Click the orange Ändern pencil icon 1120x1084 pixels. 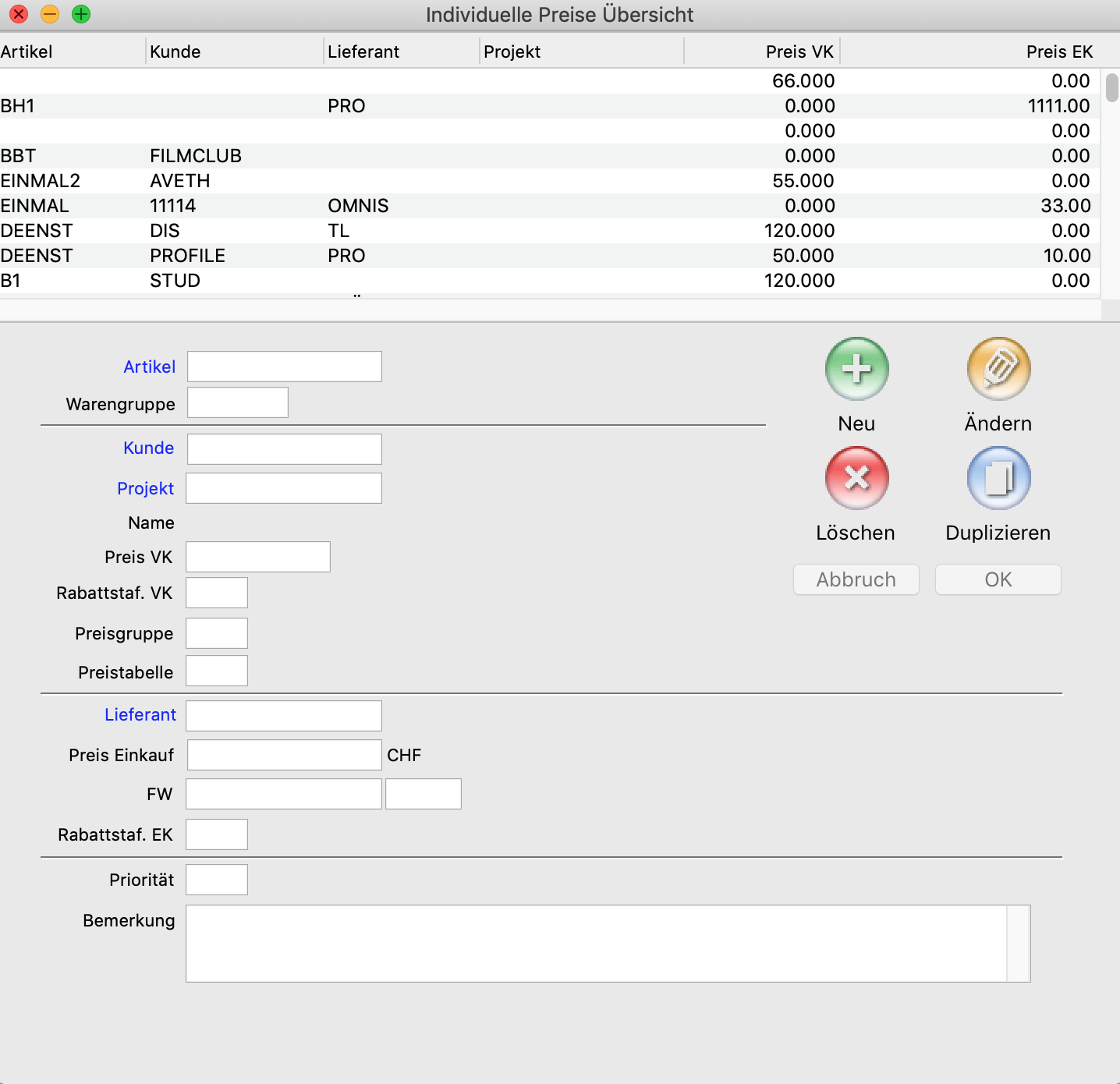click(998, 369)
